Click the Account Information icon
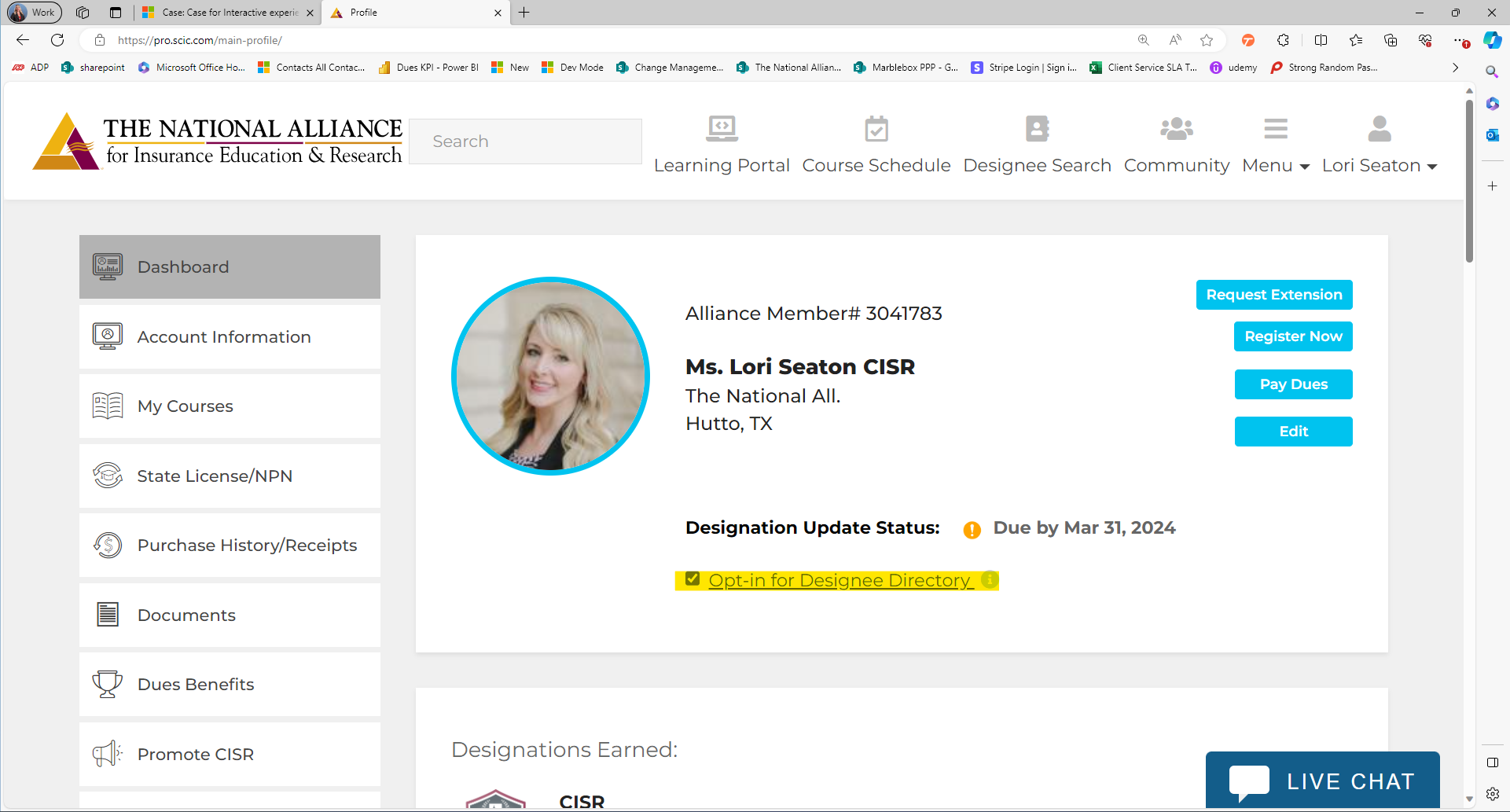The image size is (1510, 812). pos(108,336)
